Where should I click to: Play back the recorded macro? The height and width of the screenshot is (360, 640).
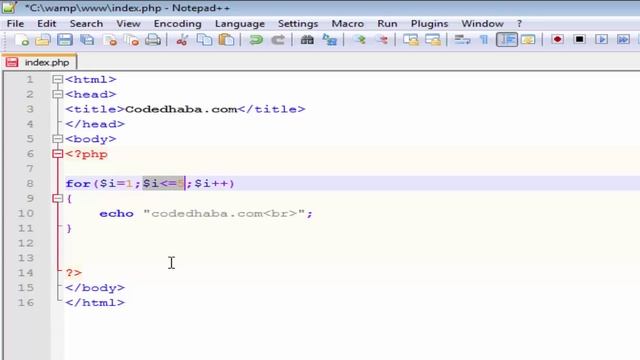(601, 40)
